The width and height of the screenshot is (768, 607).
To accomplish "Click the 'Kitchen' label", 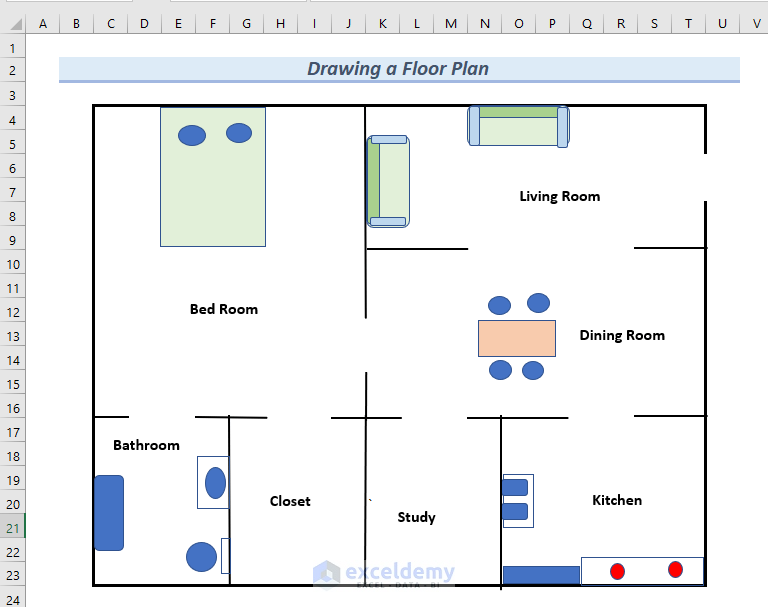I will (617, 500).
